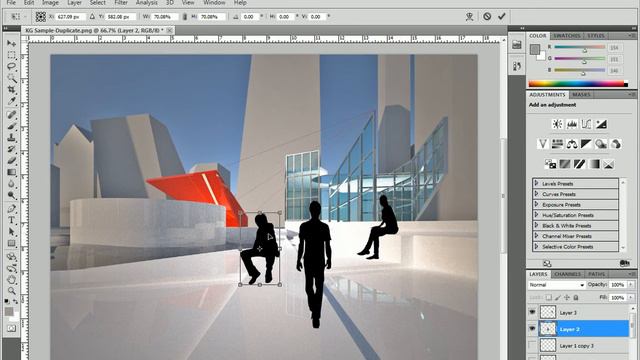640x360 pixels.
Task: Commit the transform with the checkmark
Action: (x=502, y=16)
